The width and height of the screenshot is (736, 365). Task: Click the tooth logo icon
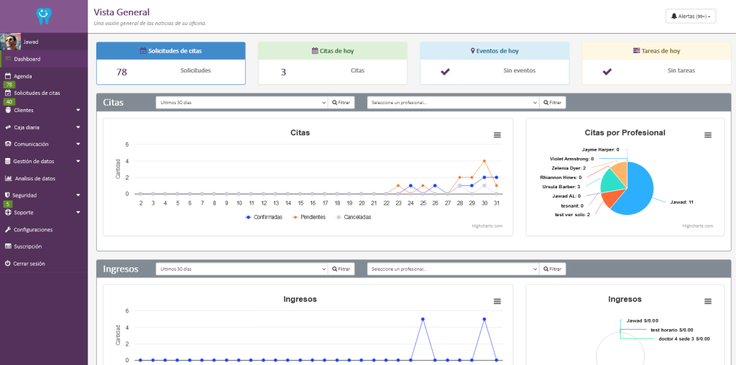tap(44, 16)
